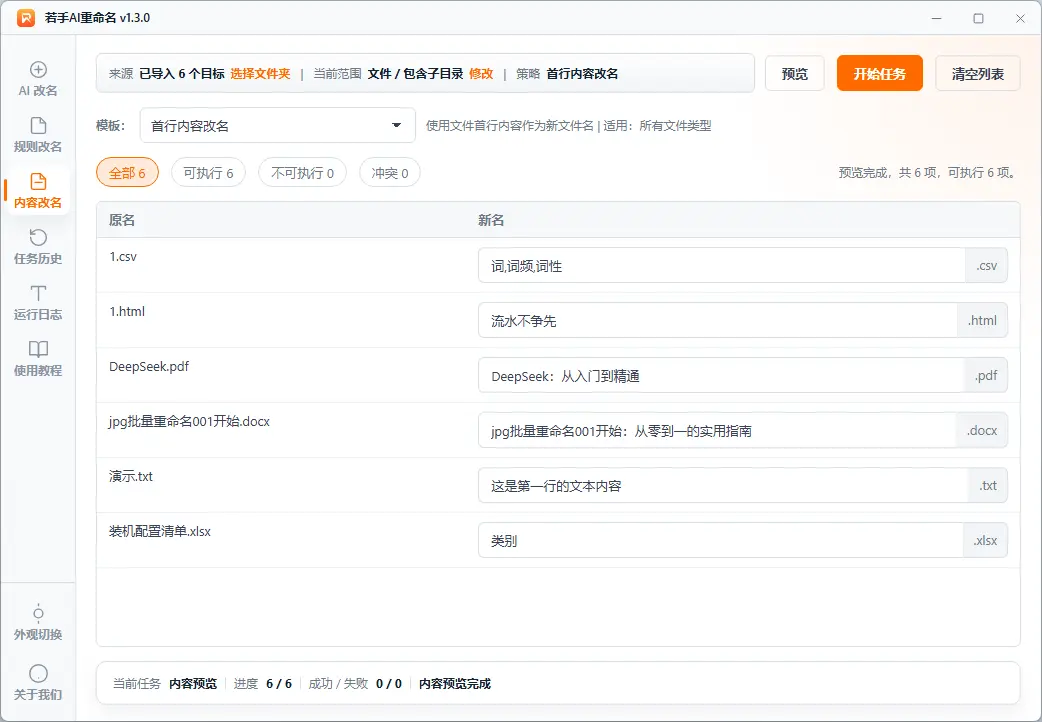Click the .html extension label

pos(982,321)
